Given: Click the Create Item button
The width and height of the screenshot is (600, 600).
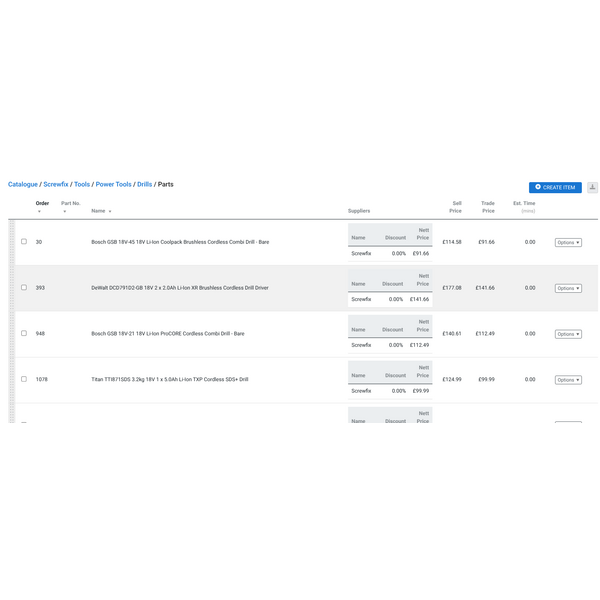Looking at the screenshot, I should pos(555,187).
